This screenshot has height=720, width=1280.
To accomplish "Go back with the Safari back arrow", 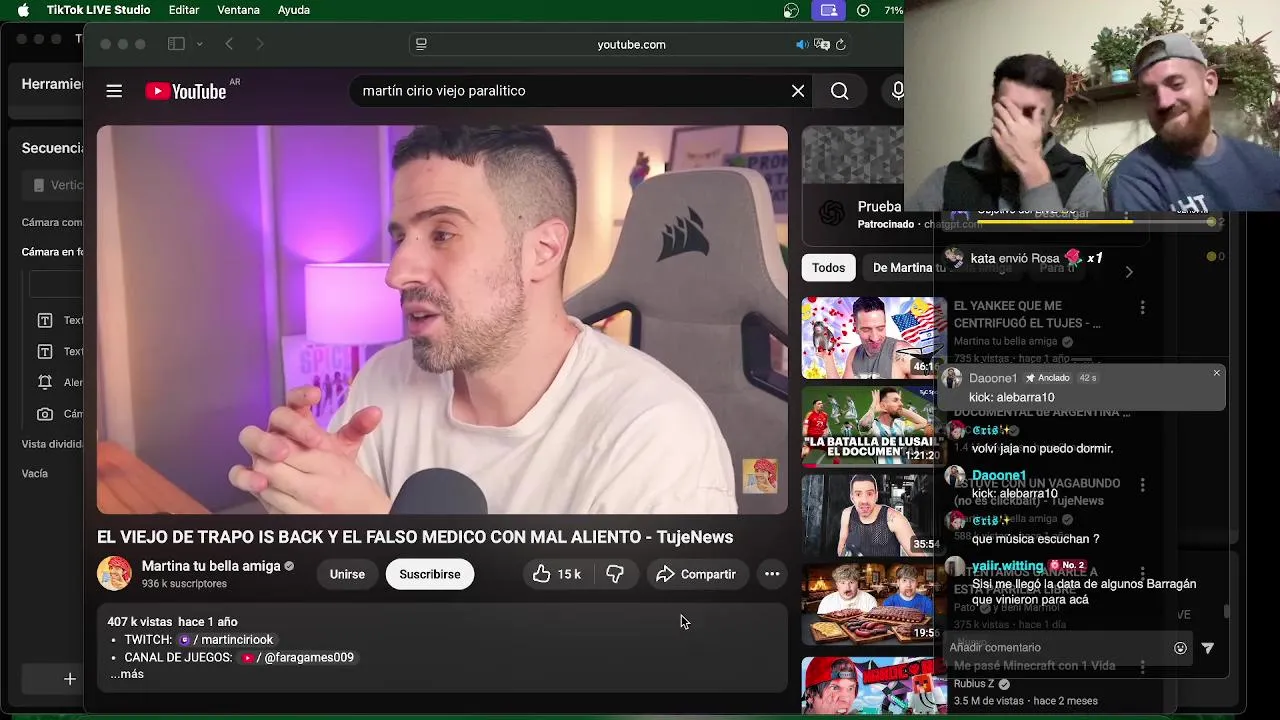I will [229, 44].
